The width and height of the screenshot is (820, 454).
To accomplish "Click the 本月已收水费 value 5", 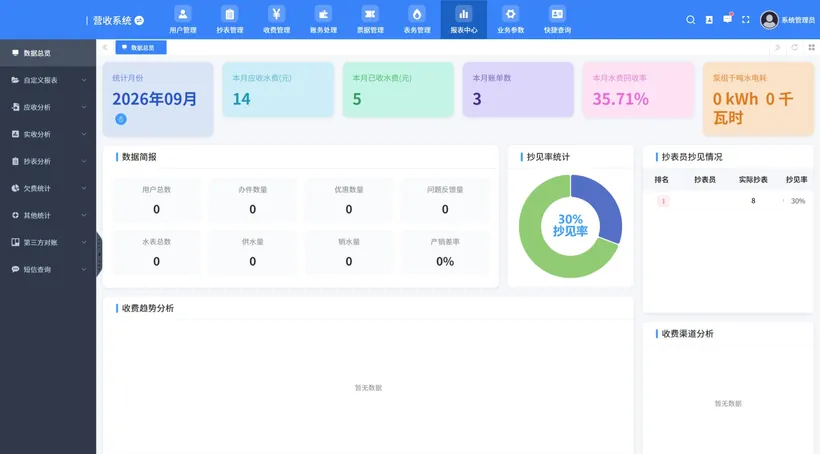I will click(357, 99).
